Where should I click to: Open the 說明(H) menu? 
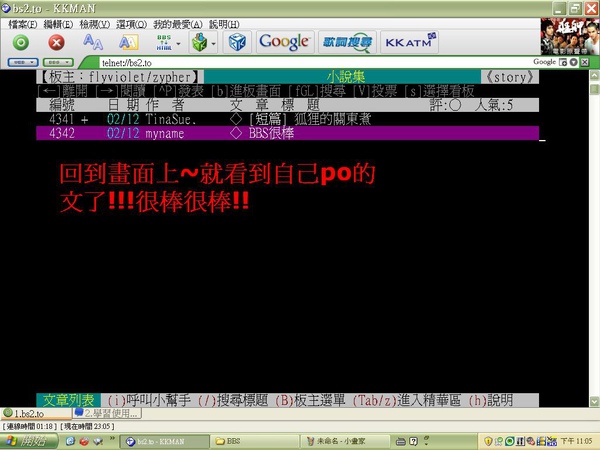(224, 24)
